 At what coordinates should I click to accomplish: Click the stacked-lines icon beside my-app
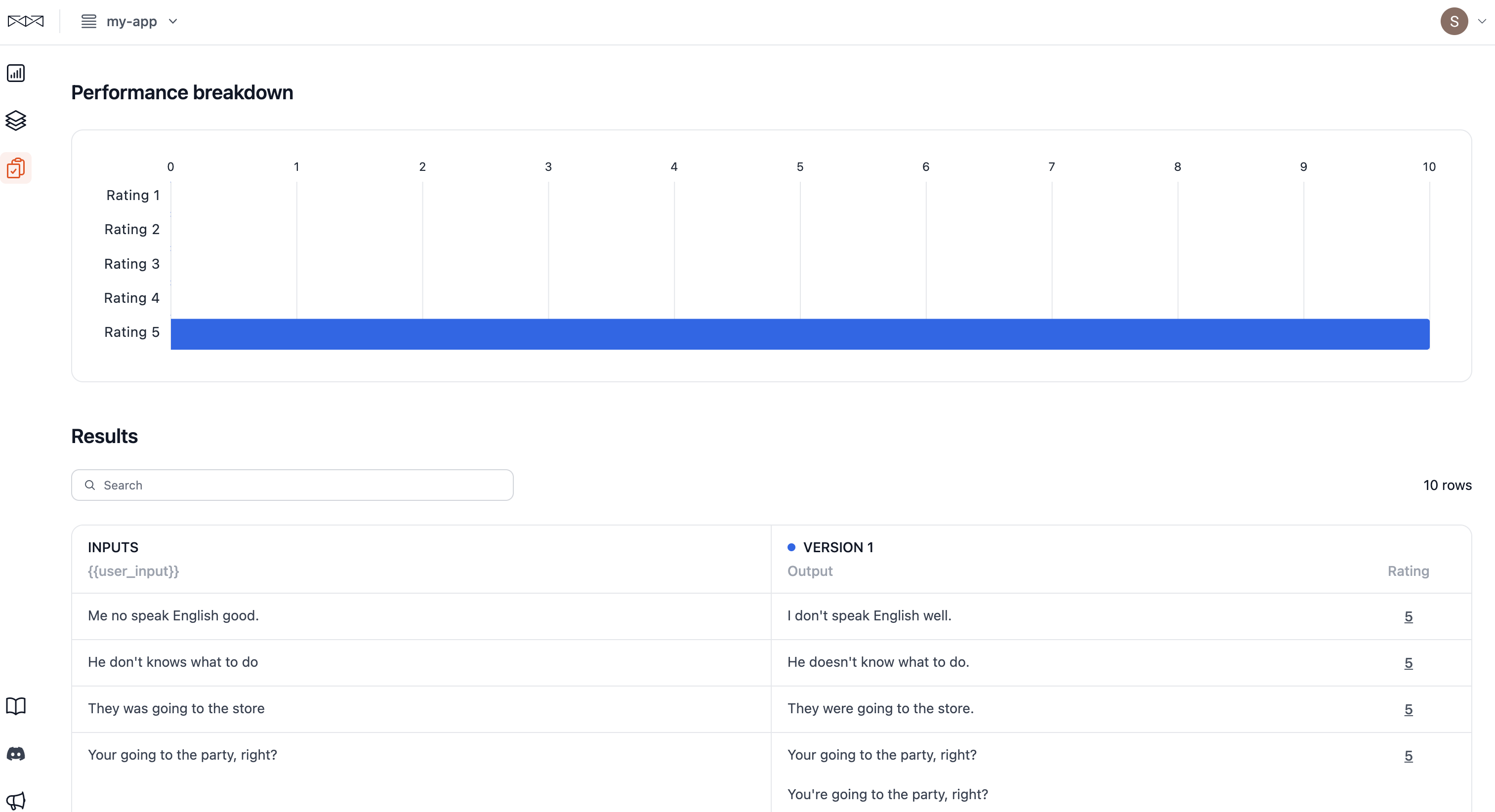tap(88, 21)
